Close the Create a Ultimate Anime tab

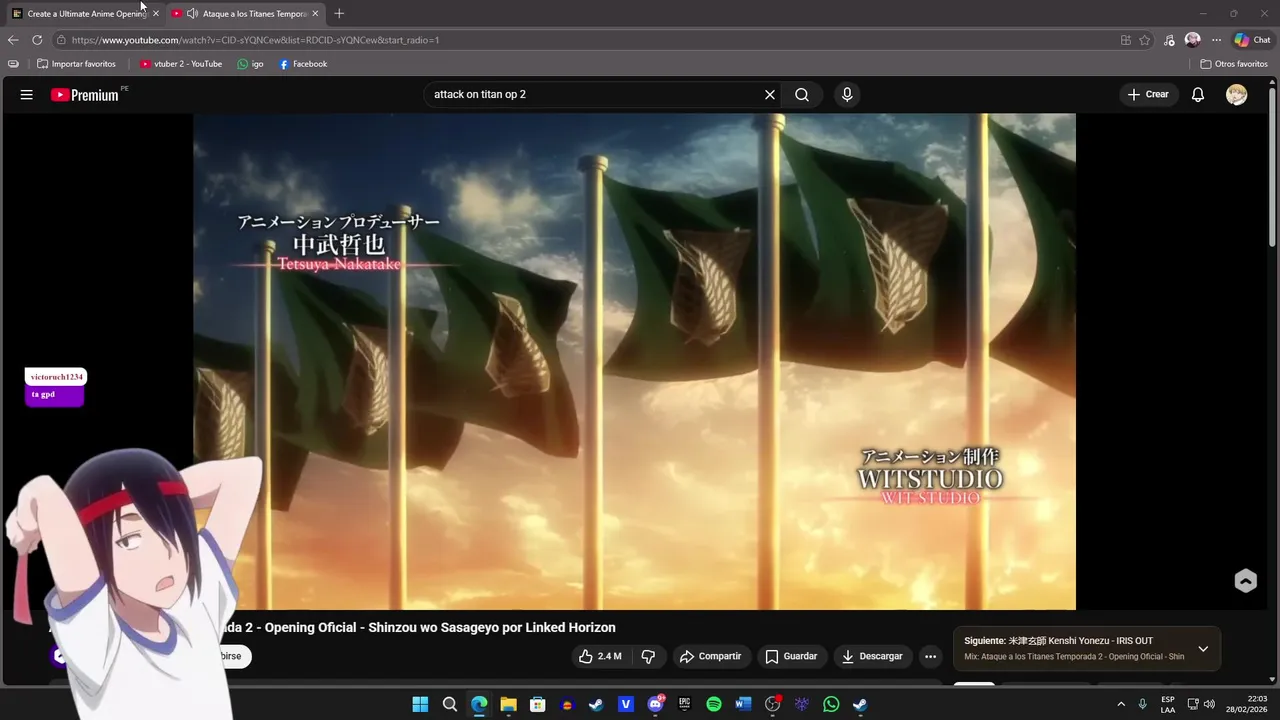coord(155,13)
